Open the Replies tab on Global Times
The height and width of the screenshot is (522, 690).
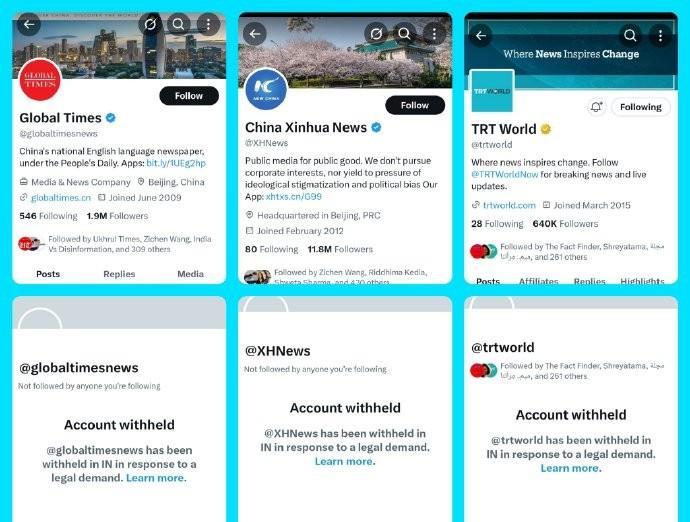pos(119,274)
